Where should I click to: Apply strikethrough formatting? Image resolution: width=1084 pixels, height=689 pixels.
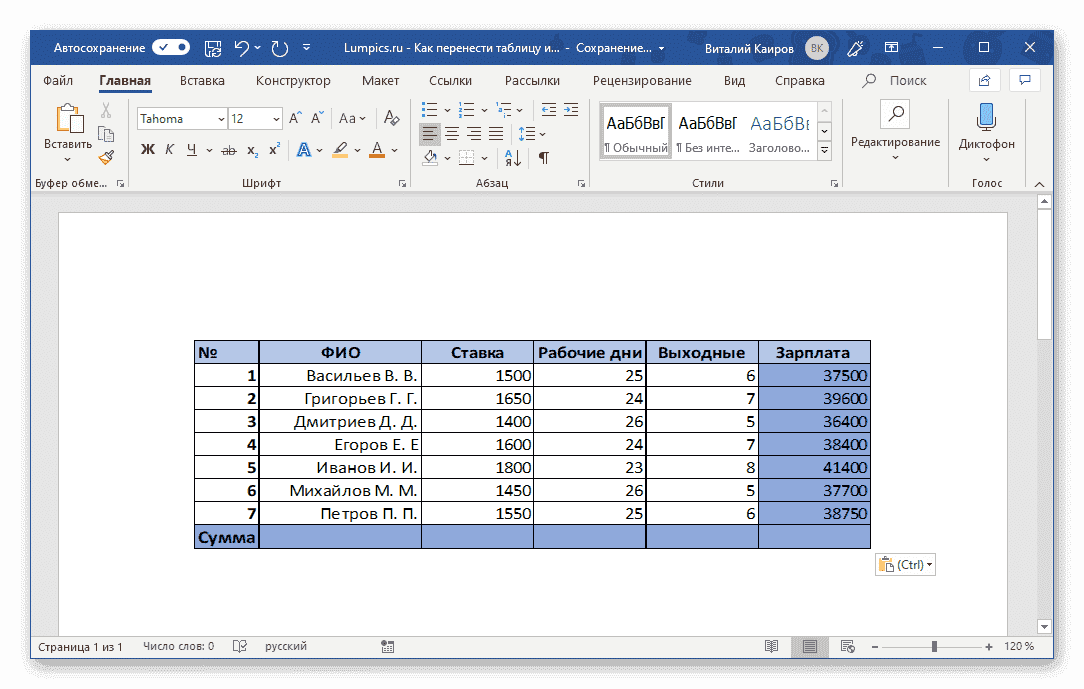tap(228, 149)
